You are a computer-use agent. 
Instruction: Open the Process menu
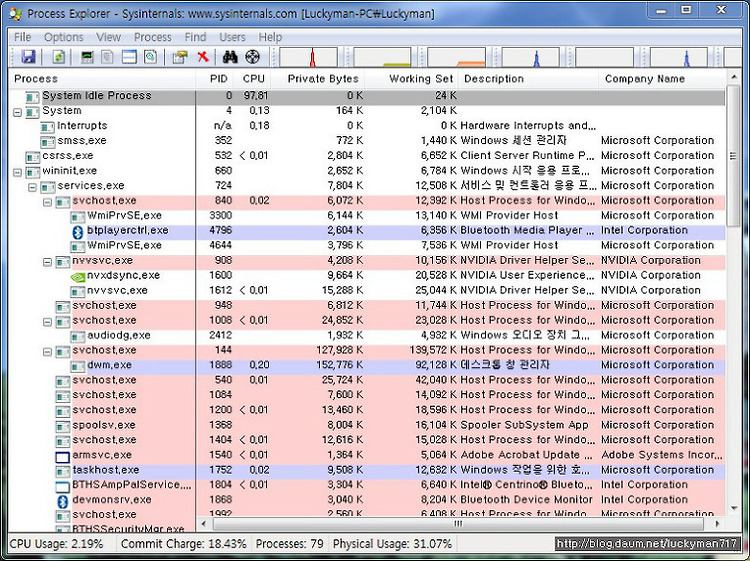153,37
